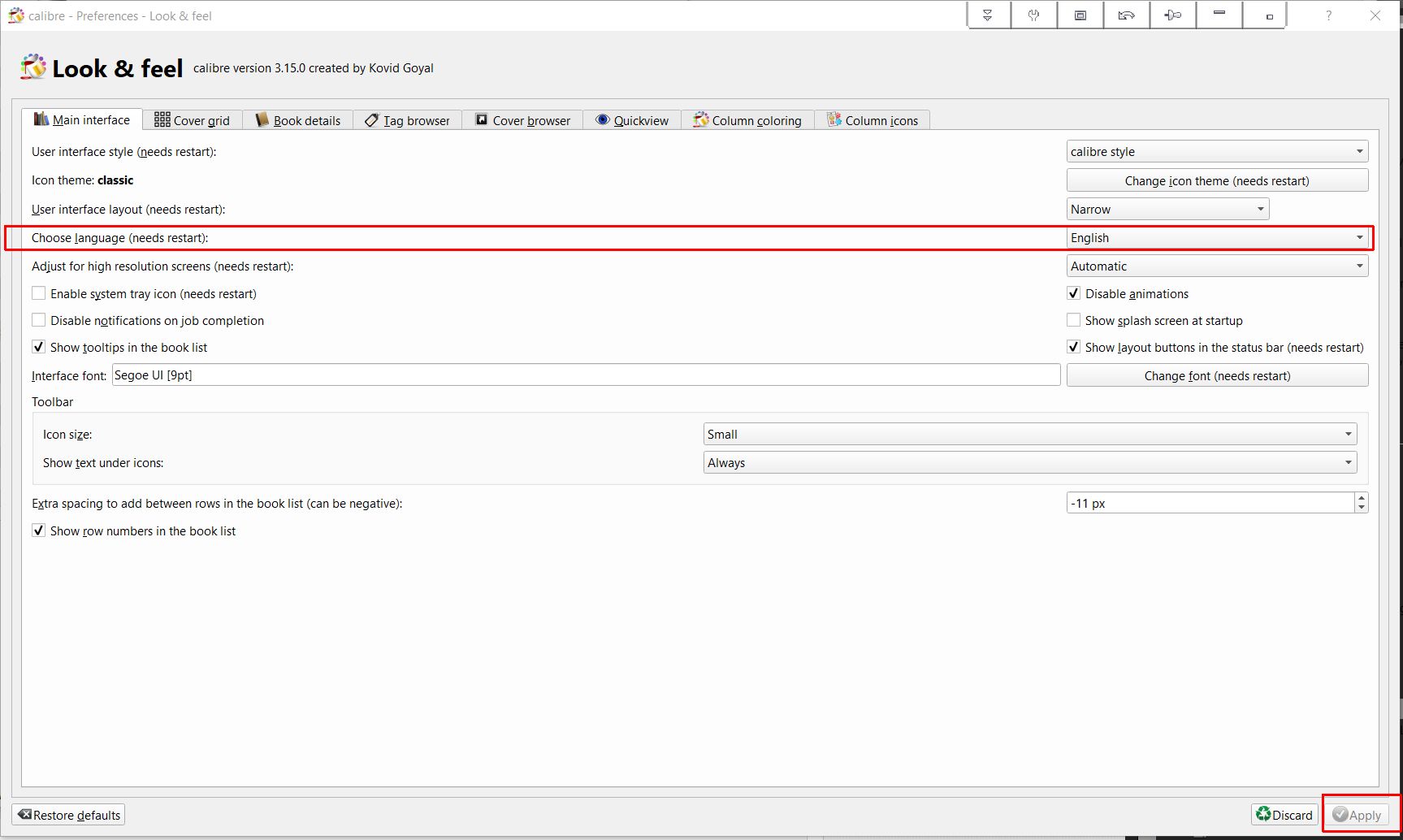Select the Quickview tab

pyautogui.click(x=632, y=120)
